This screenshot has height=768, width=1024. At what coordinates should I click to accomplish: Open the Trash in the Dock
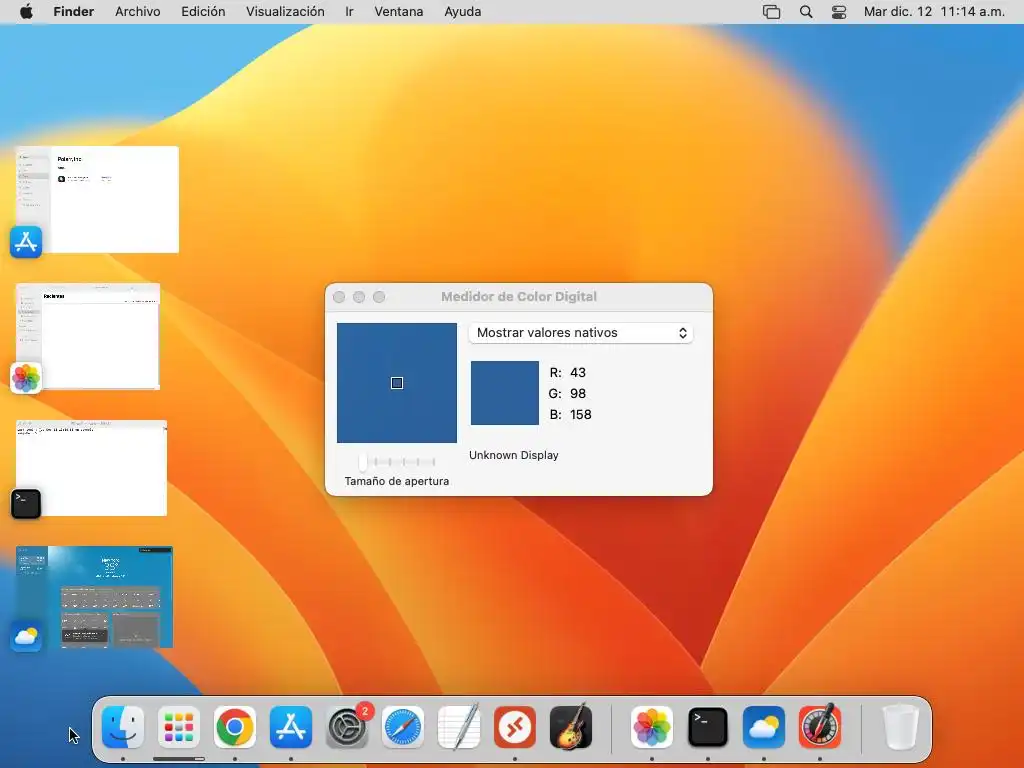(x=901, y=727)
